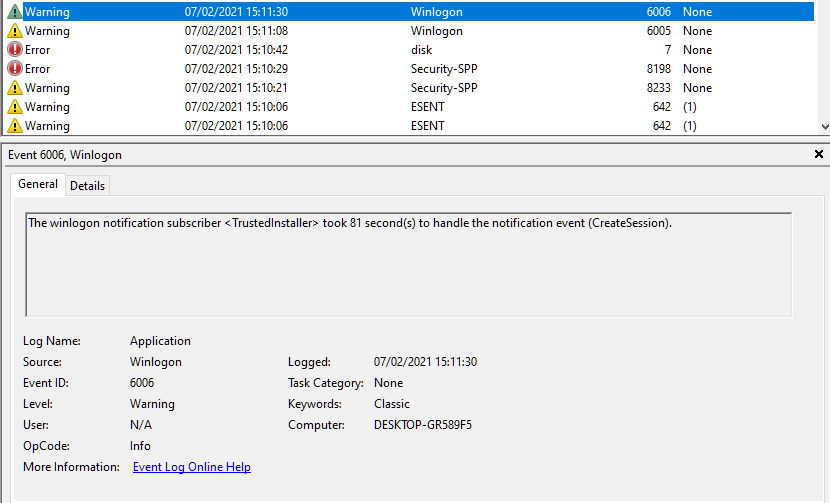The image size is (830, 503).
Task: Click the computer name DESKTOP-GR589F5
Action: point(422,425)
